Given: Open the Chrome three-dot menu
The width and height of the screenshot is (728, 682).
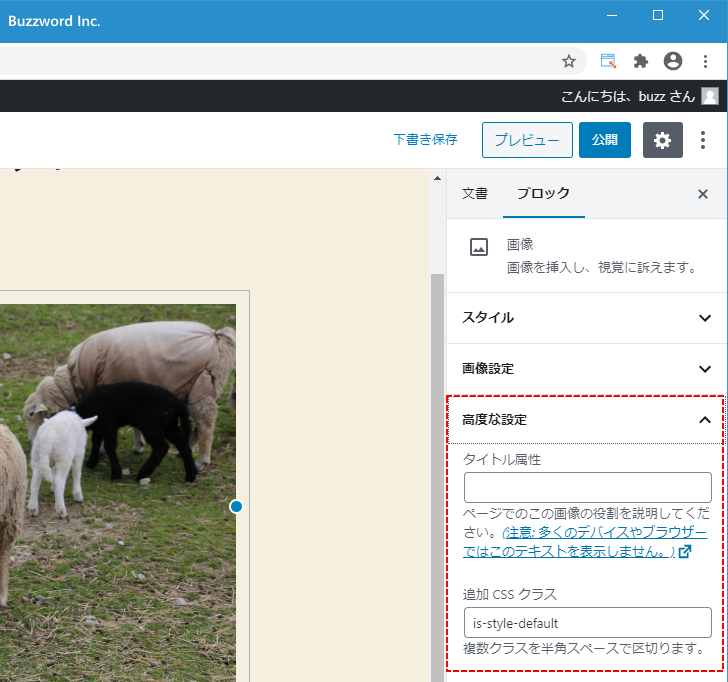Looking at the screenshot, I should (x=705, y=61).
